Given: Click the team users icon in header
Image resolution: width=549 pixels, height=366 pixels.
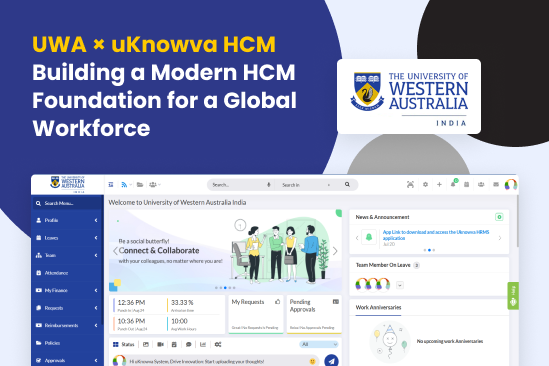Looking at the screenshot, I should coord(481,184).
